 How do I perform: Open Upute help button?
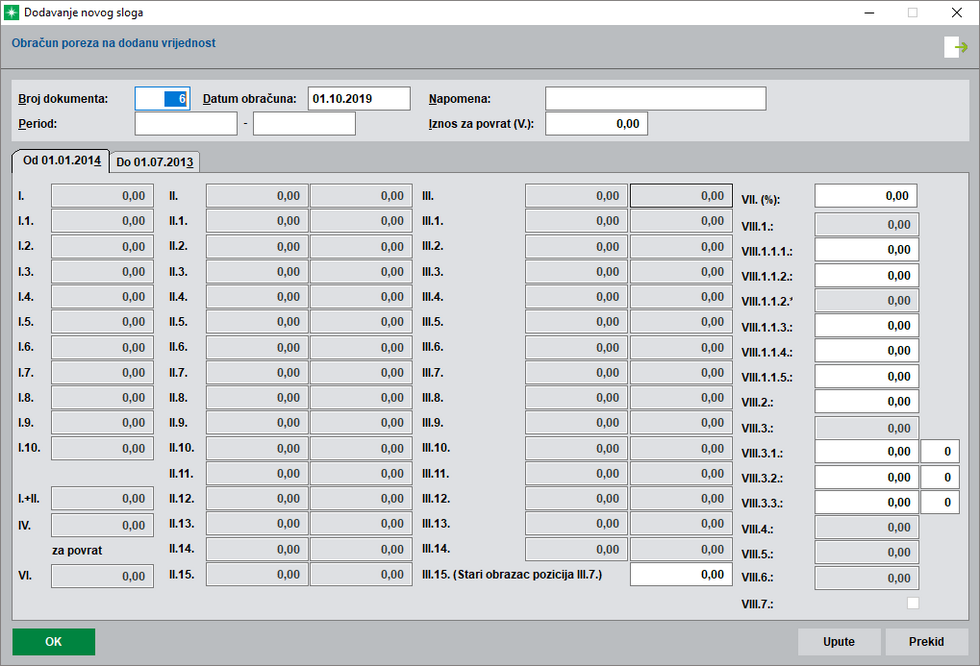click(x=839, y=642)
